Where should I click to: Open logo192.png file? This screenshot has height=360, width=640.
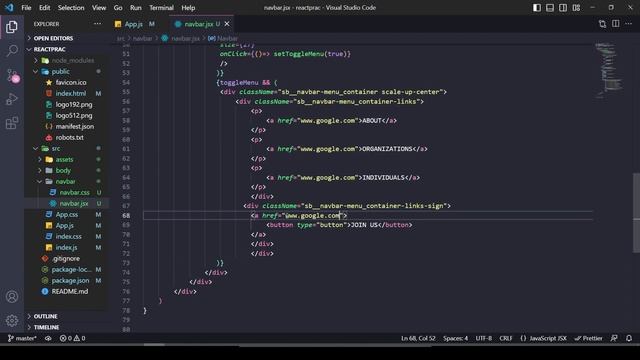[x=74, y=104]
